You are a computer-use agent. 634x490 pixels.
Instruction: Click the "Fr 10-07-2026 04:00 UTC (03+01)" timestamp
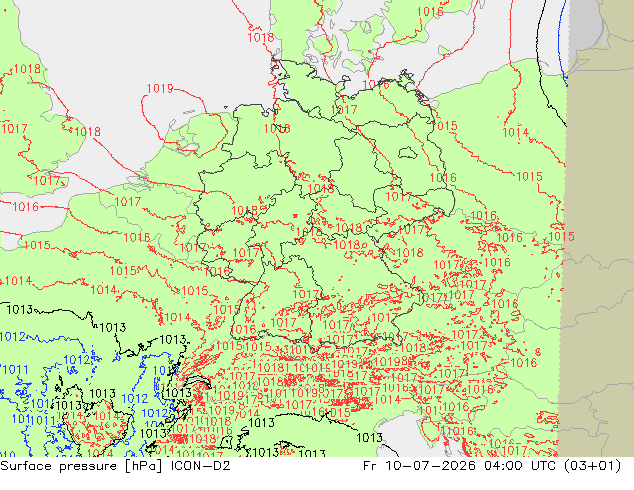[x=492, y=466]
